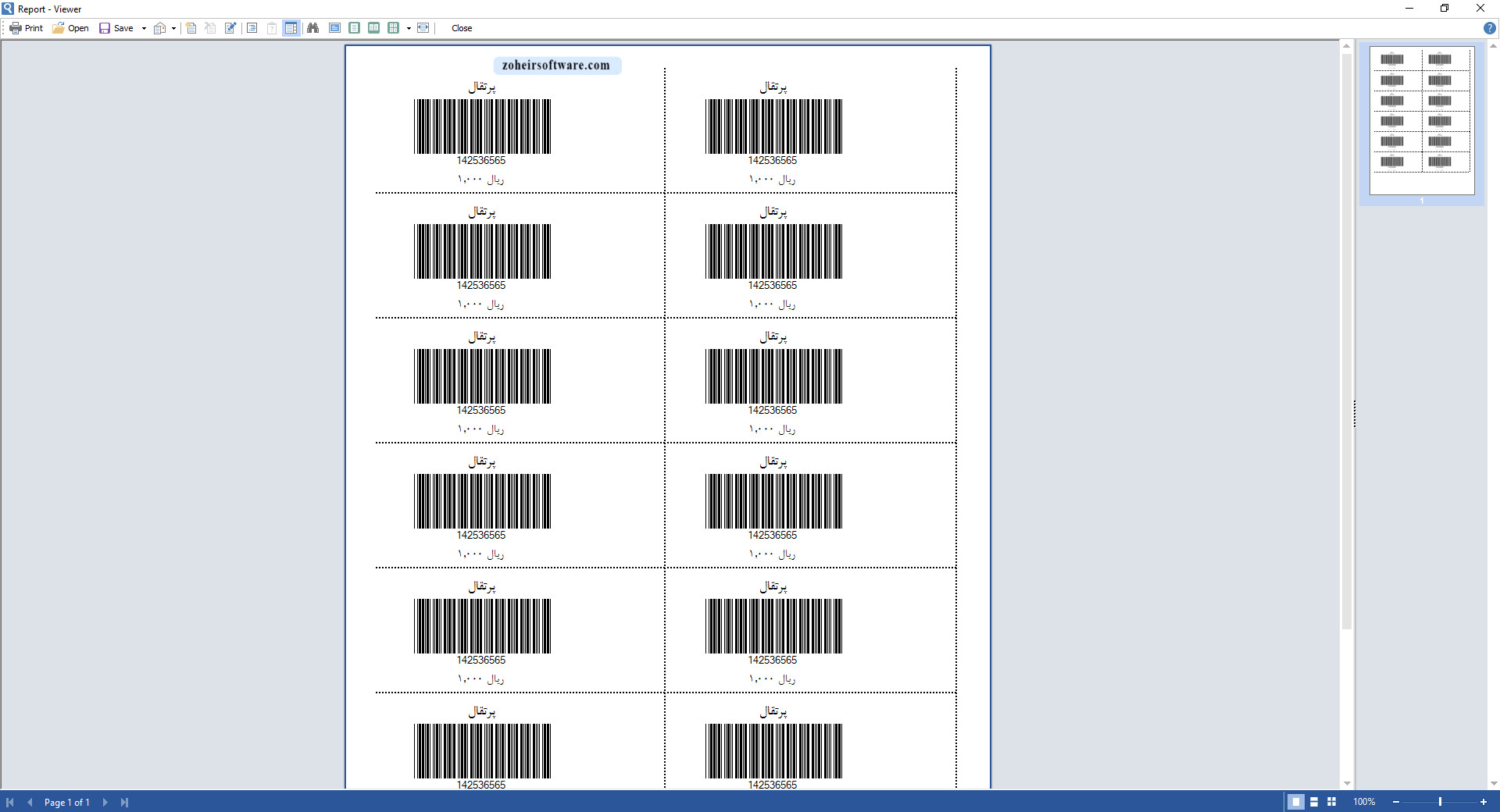This screenshot has height=812, width=1500.
Task: Switch to full screen view icon
Action: (334, 28)
